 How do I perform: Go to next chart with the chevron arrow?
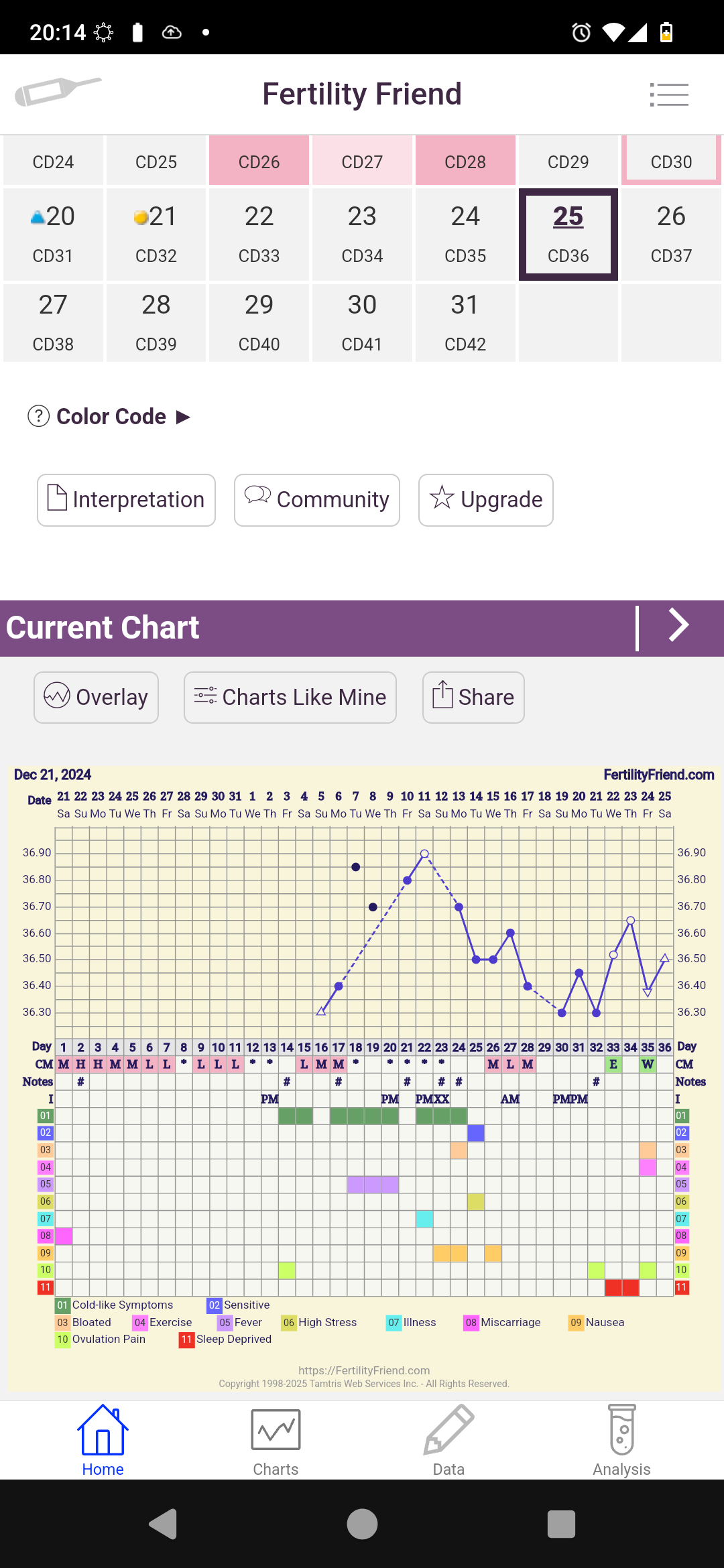(678, 627)
